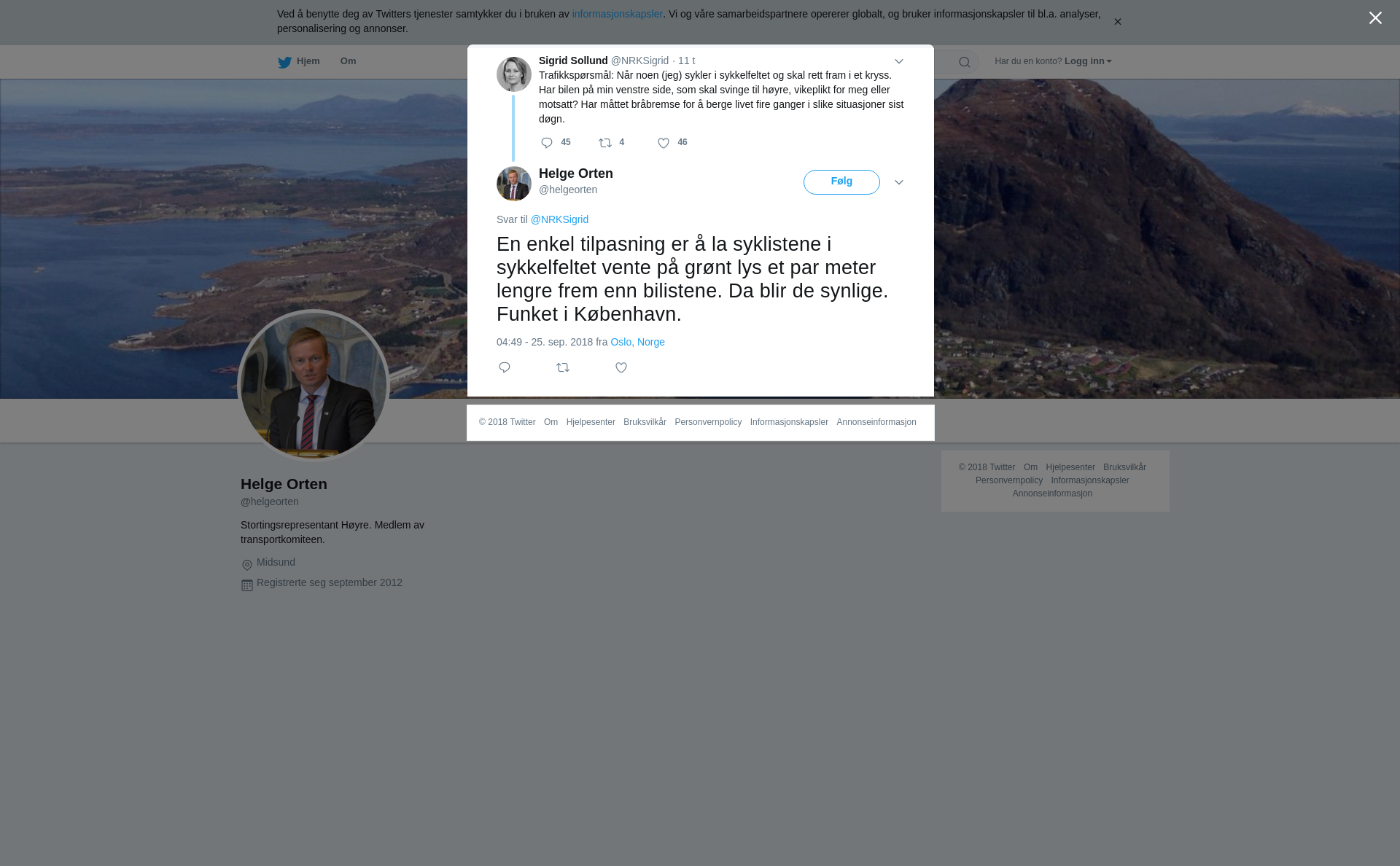Click the Twitter bird Hjem icon
This screenshot has width=1400, height=866.
coord(284,62)
